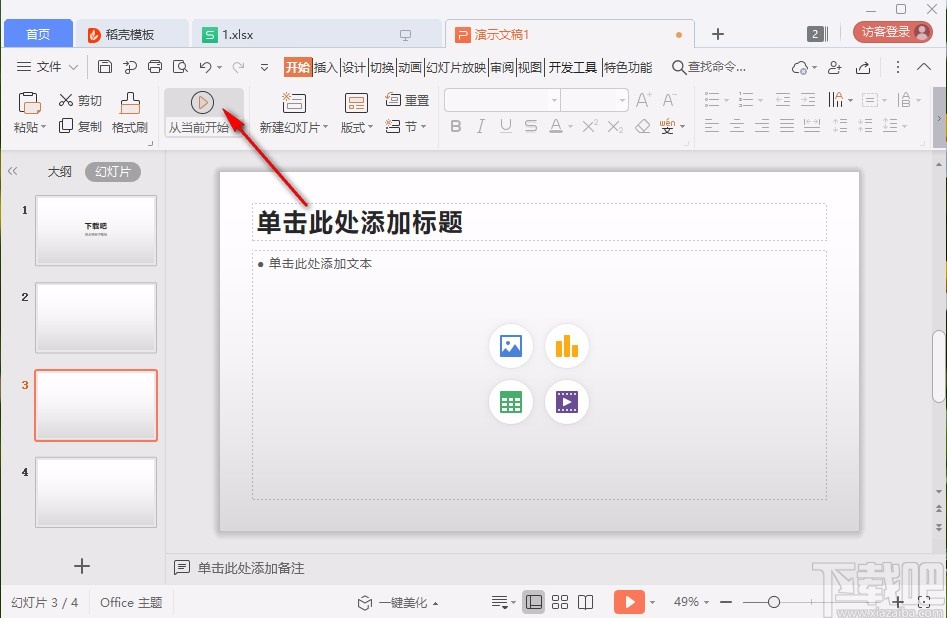Open the font size dropdown
Viewport: 947px width, 618px height.
[619, 100]
